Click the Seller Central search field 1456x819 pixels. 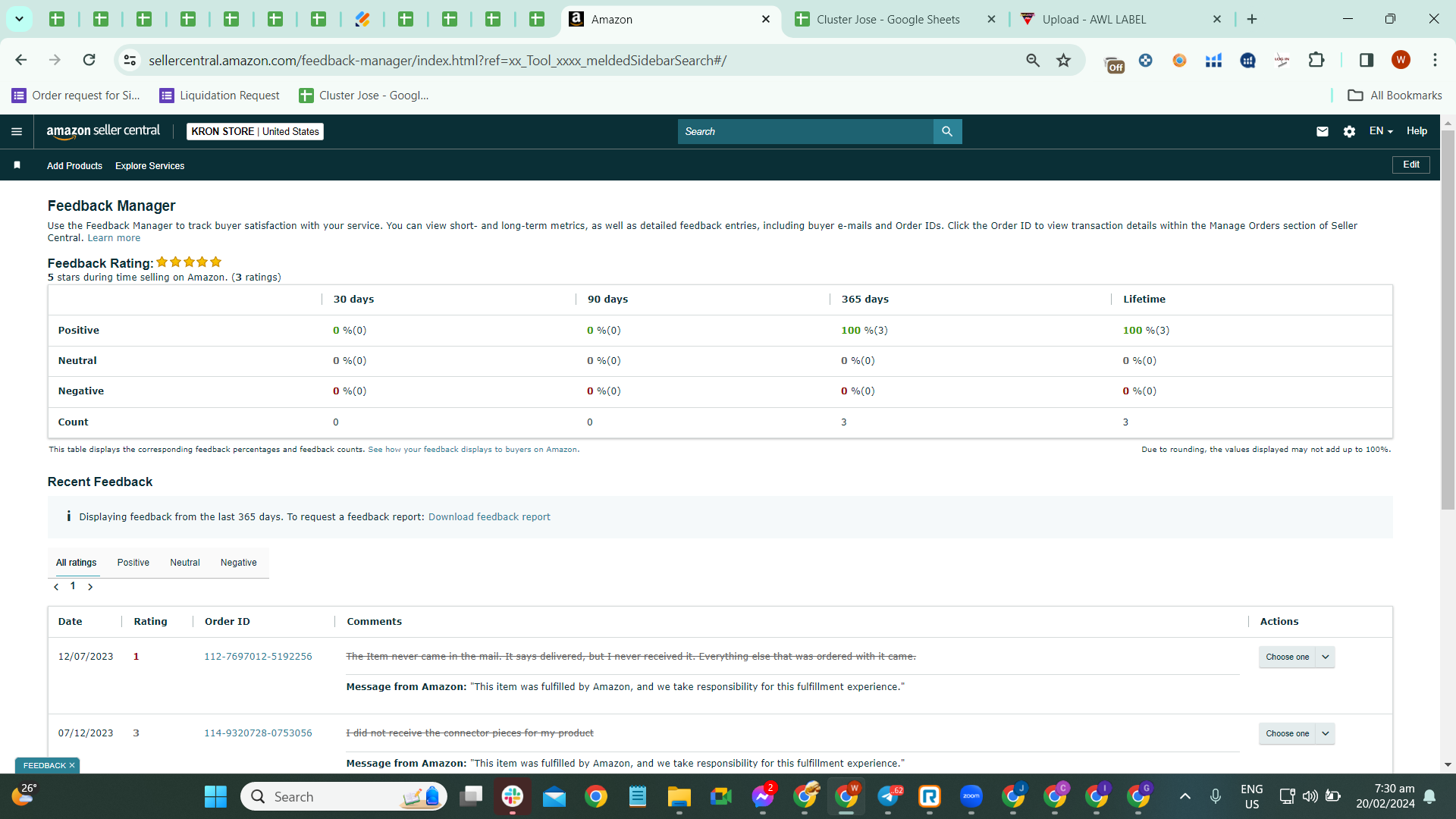point(805,131)
